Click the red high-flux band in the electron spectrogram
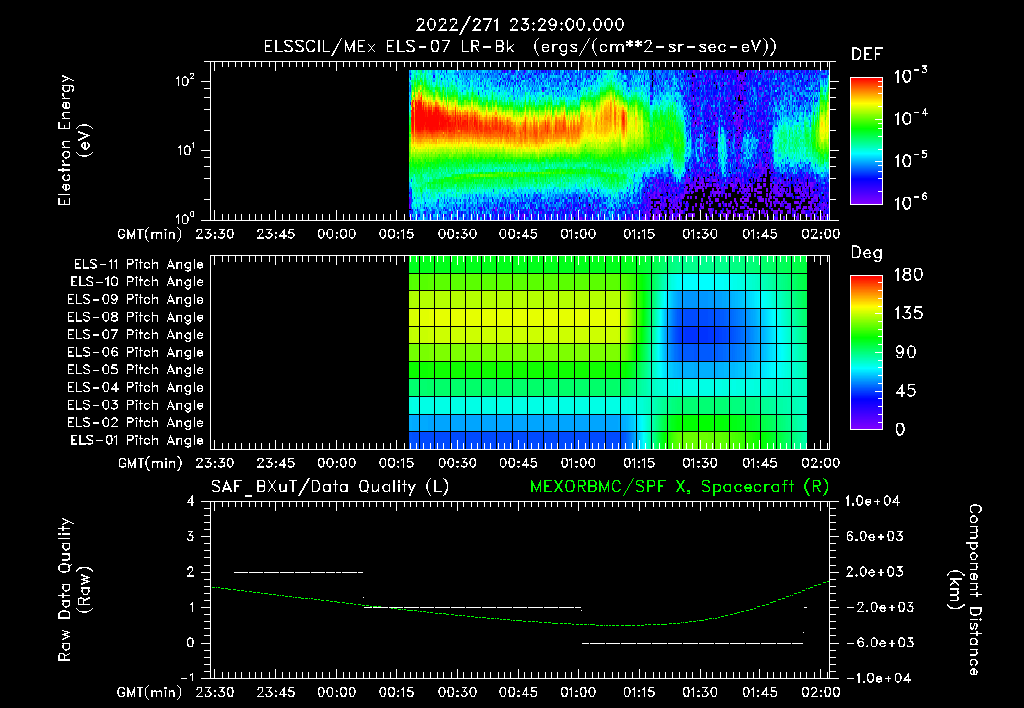The image size is (1024, 708). [x=496, y=122]
